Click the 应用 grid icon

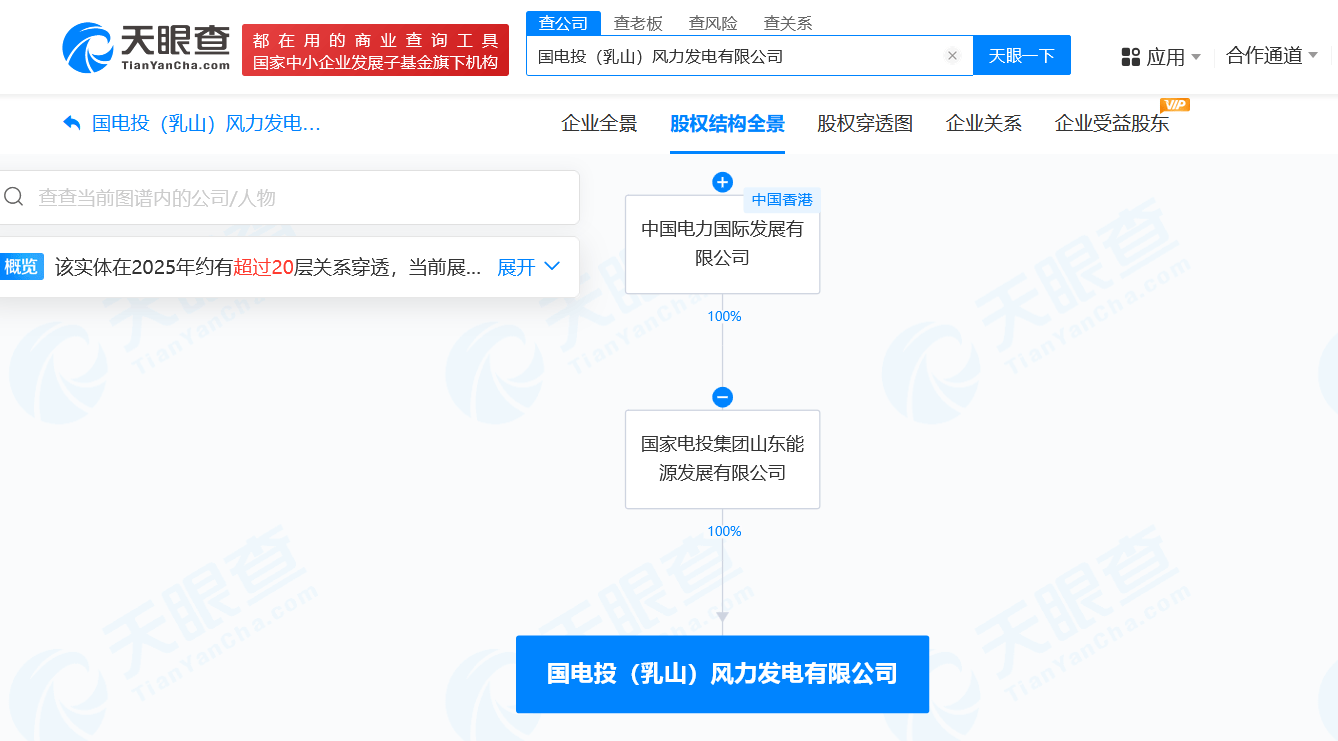1131,57
